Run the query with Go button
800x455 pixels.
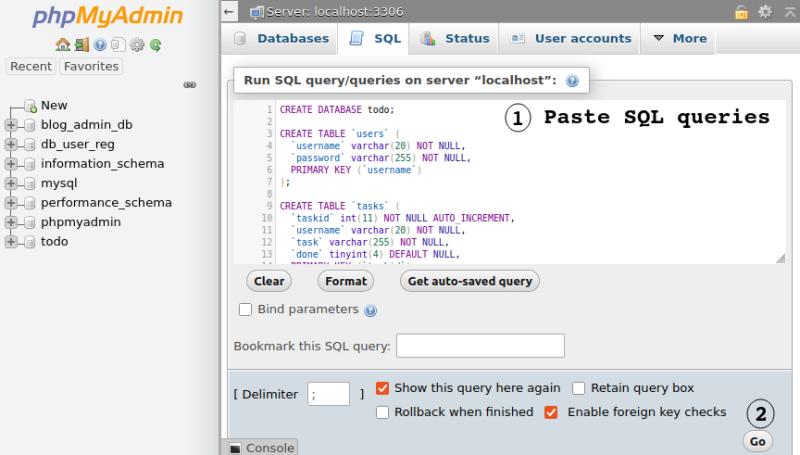758,441
